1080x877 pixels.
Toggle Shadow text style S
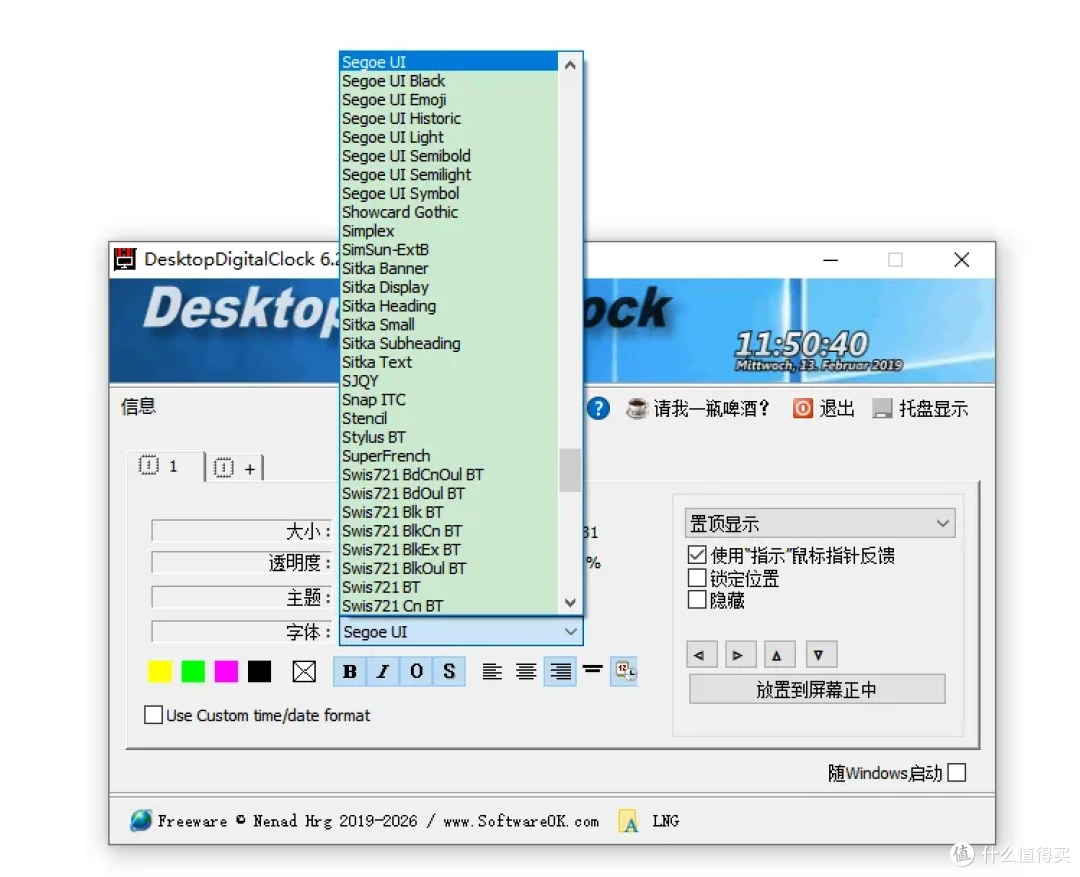(x=449, y=671)
